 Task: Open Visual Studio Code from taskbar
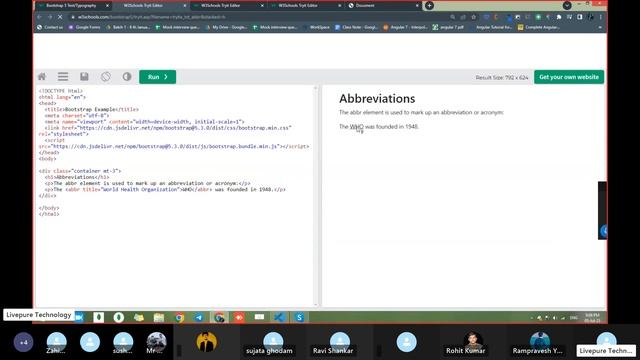280,317
